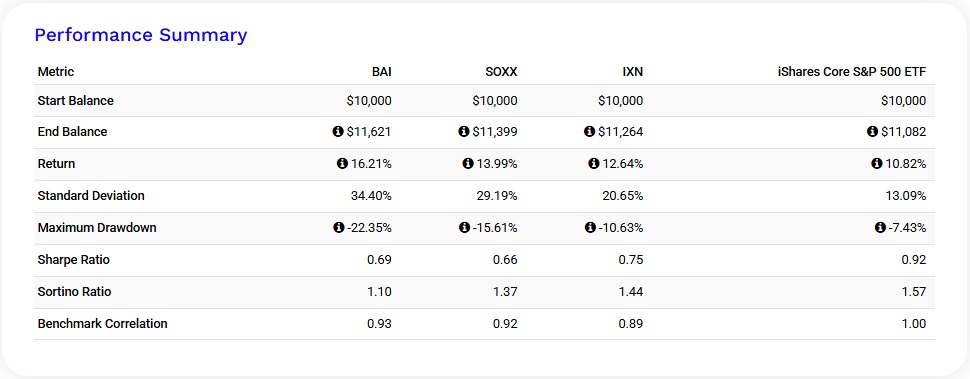Click info icon next to SOXX end balance
Image resolution: width=970 pixels, height=379 pixels.
tap(463, 132)
